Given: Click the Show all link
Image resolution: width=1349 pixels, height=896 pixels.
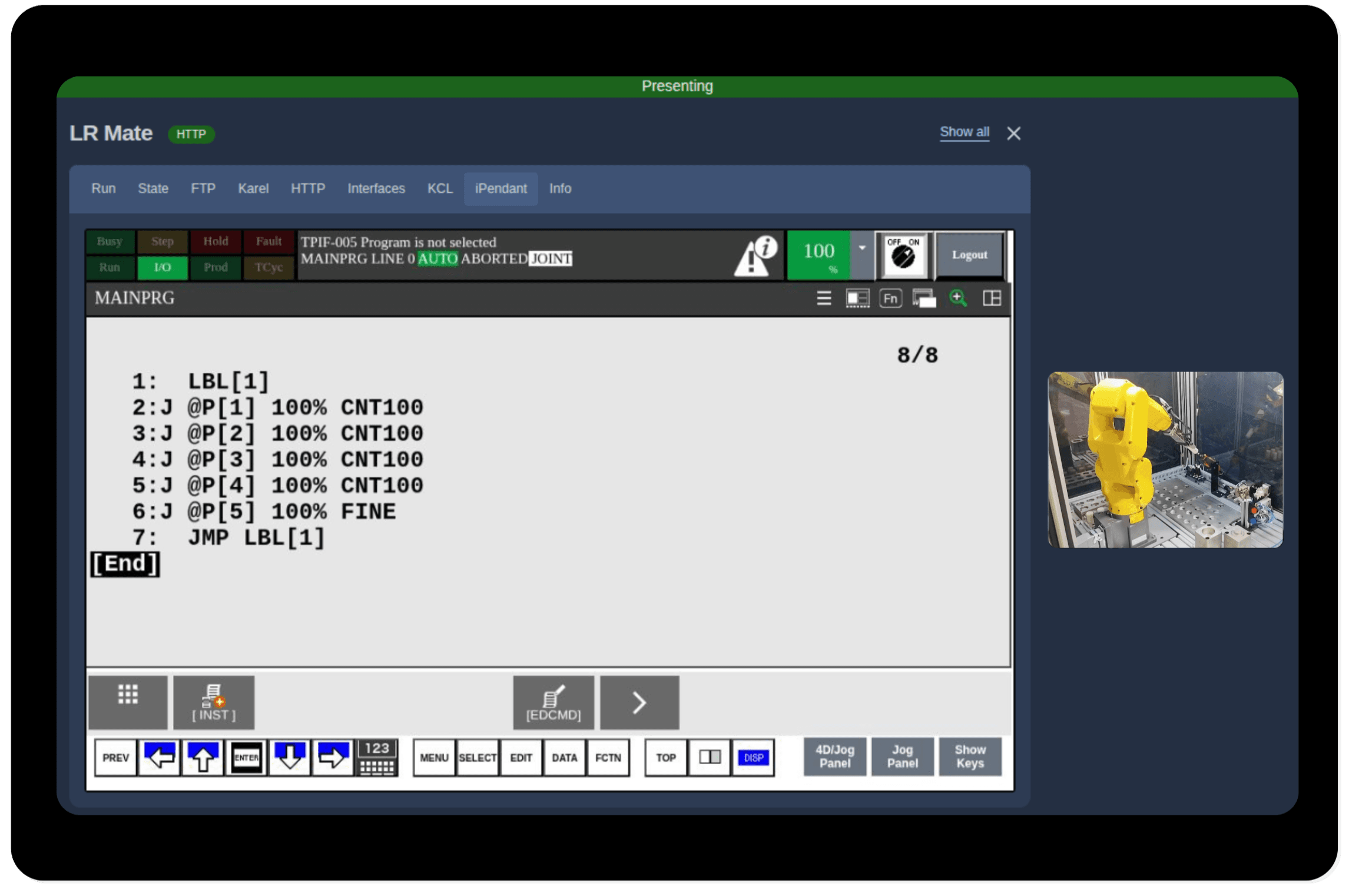Looking at the screenshot, I should tap(964, 132).
